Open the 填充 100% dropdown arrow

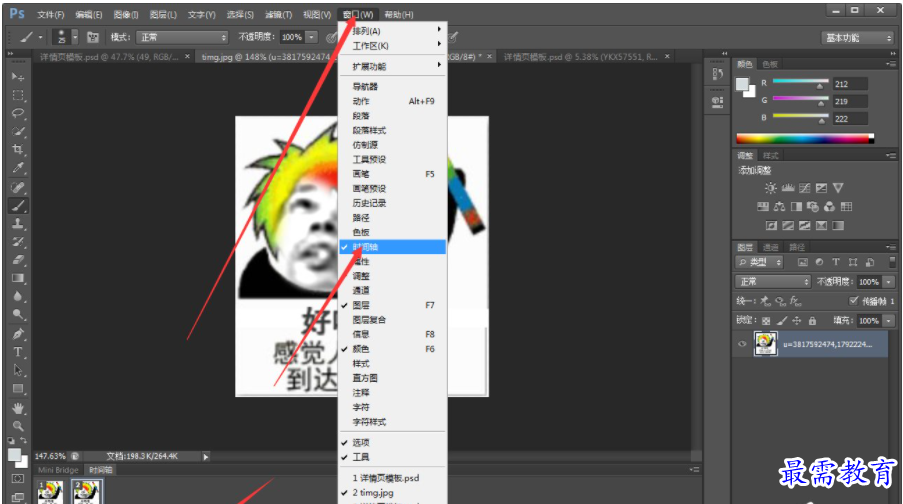pos(889,321)
